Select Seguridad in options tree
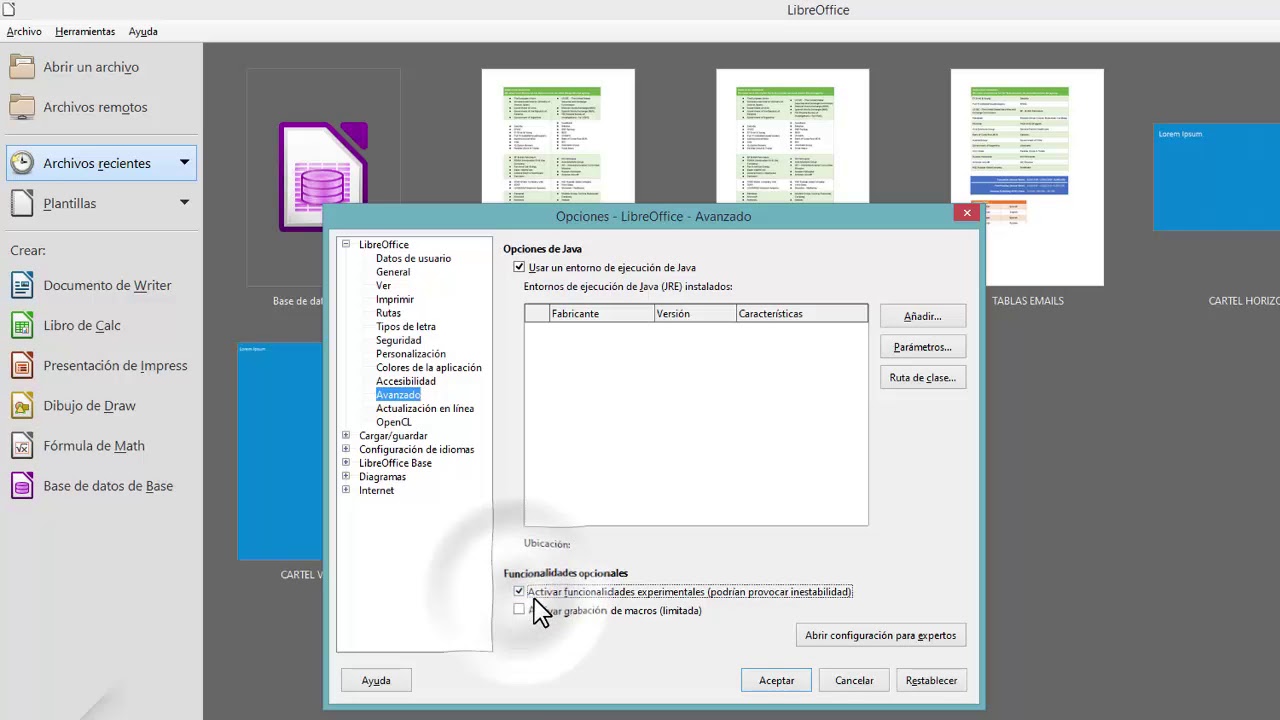This screenshot has height=720, width=1280. click(399, 340)
